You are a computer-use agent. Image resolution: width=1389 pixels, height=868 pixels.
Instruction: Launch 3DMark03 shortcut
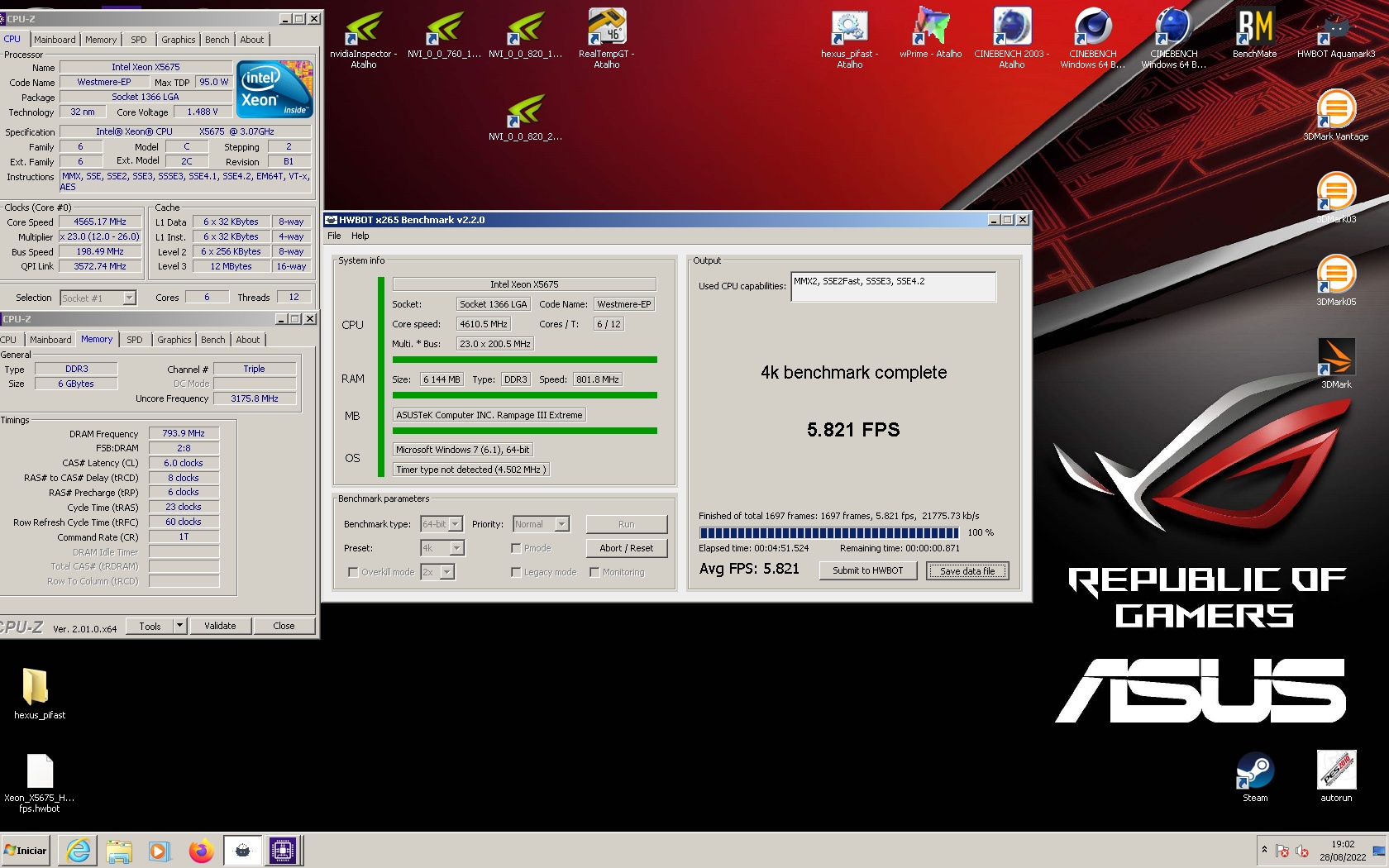point(1335,198)
